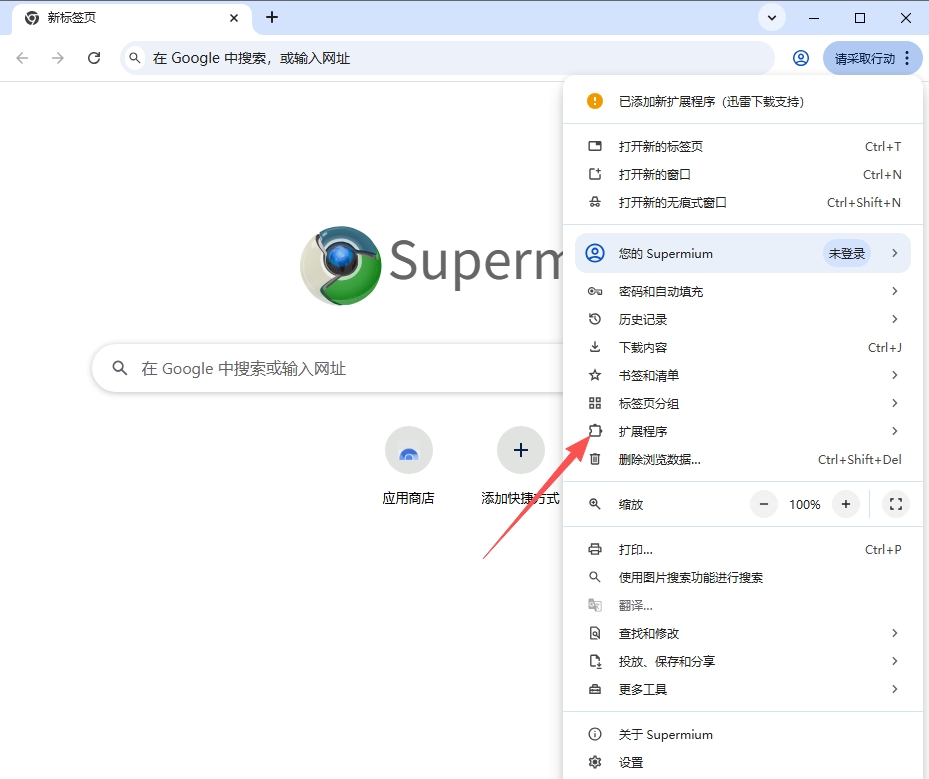
Task: Click the profile avatar icon in toolbar
Action: click(800, 58)
